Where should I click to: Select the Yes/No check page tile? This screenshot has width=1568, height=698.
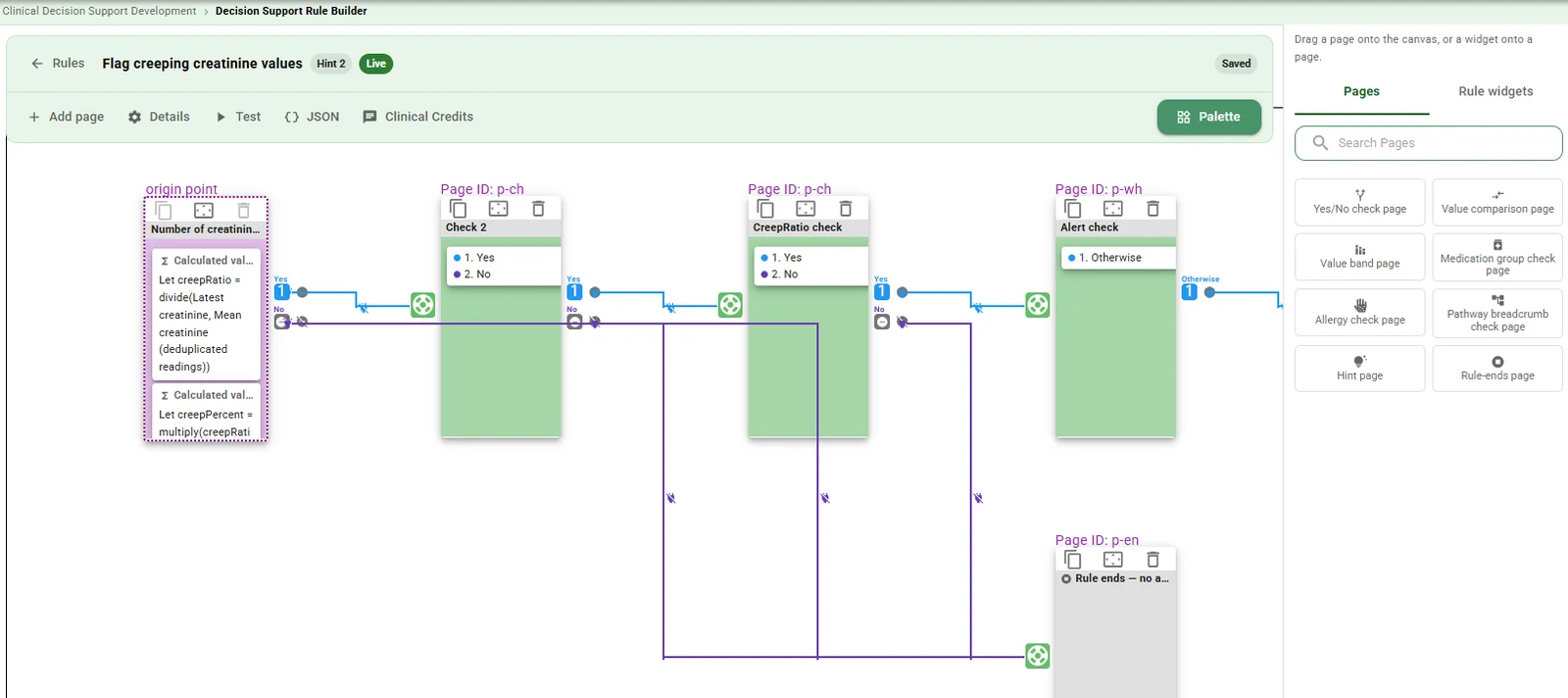[x=1359, y=202]
